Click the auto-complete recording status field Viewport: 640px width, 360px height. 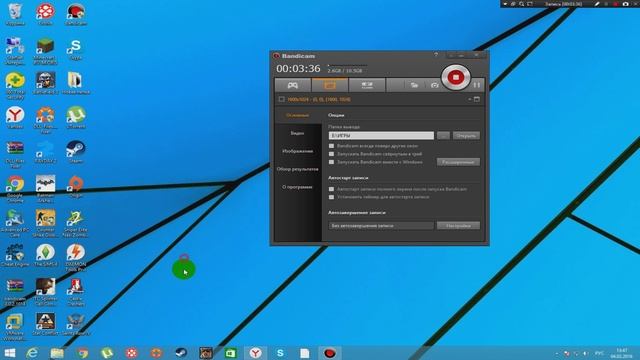point(381,225)
